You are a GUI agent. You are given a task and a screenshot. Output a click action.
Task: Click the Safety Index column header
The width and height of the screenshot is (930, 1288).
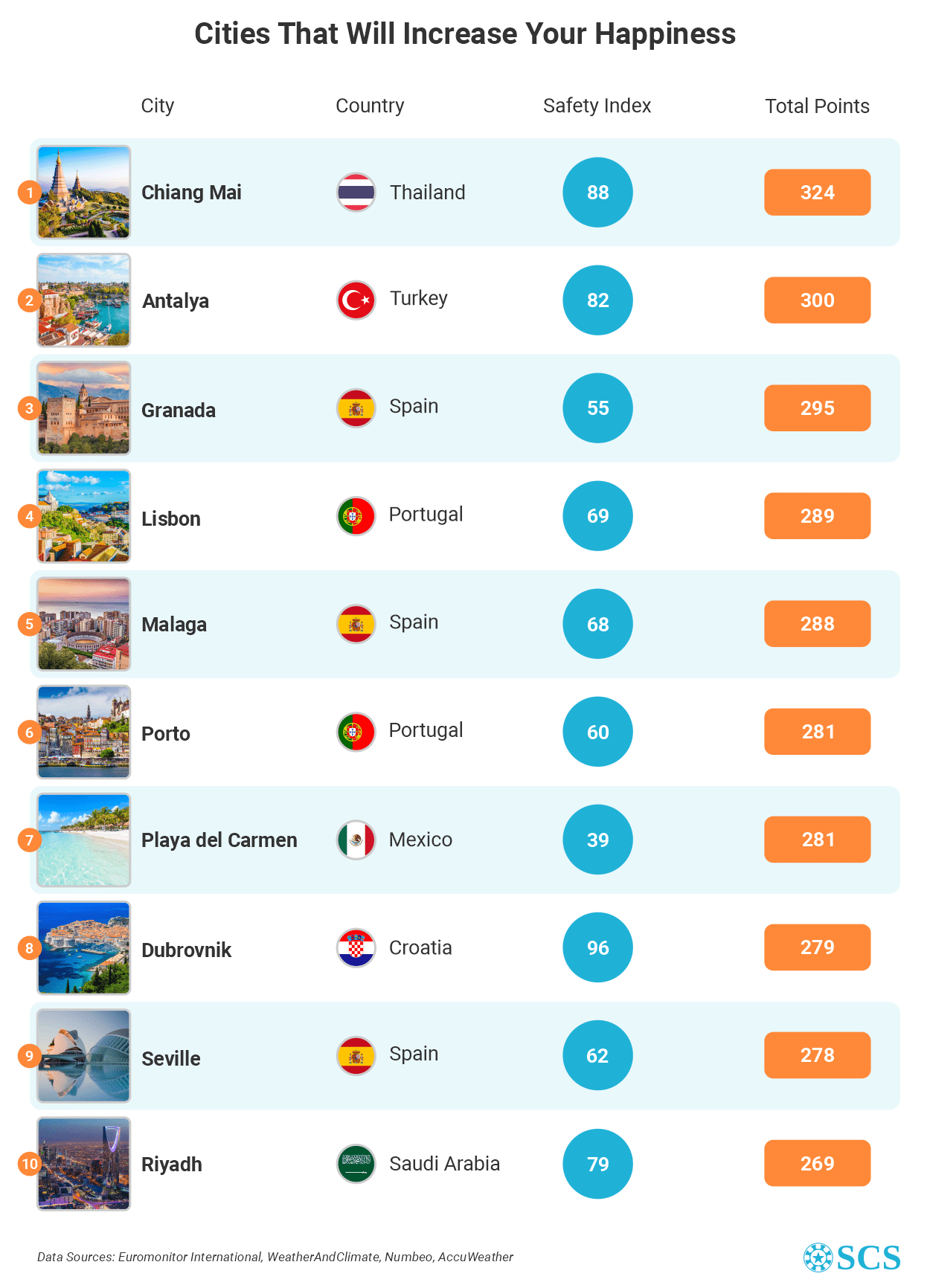point(597,106)
